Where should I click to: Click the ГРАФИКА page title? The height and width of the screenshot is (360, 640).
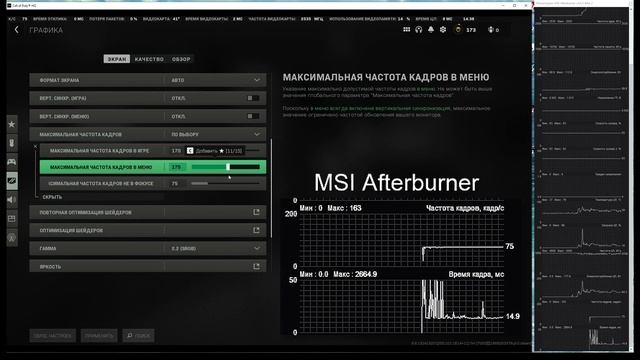[46, 30]
